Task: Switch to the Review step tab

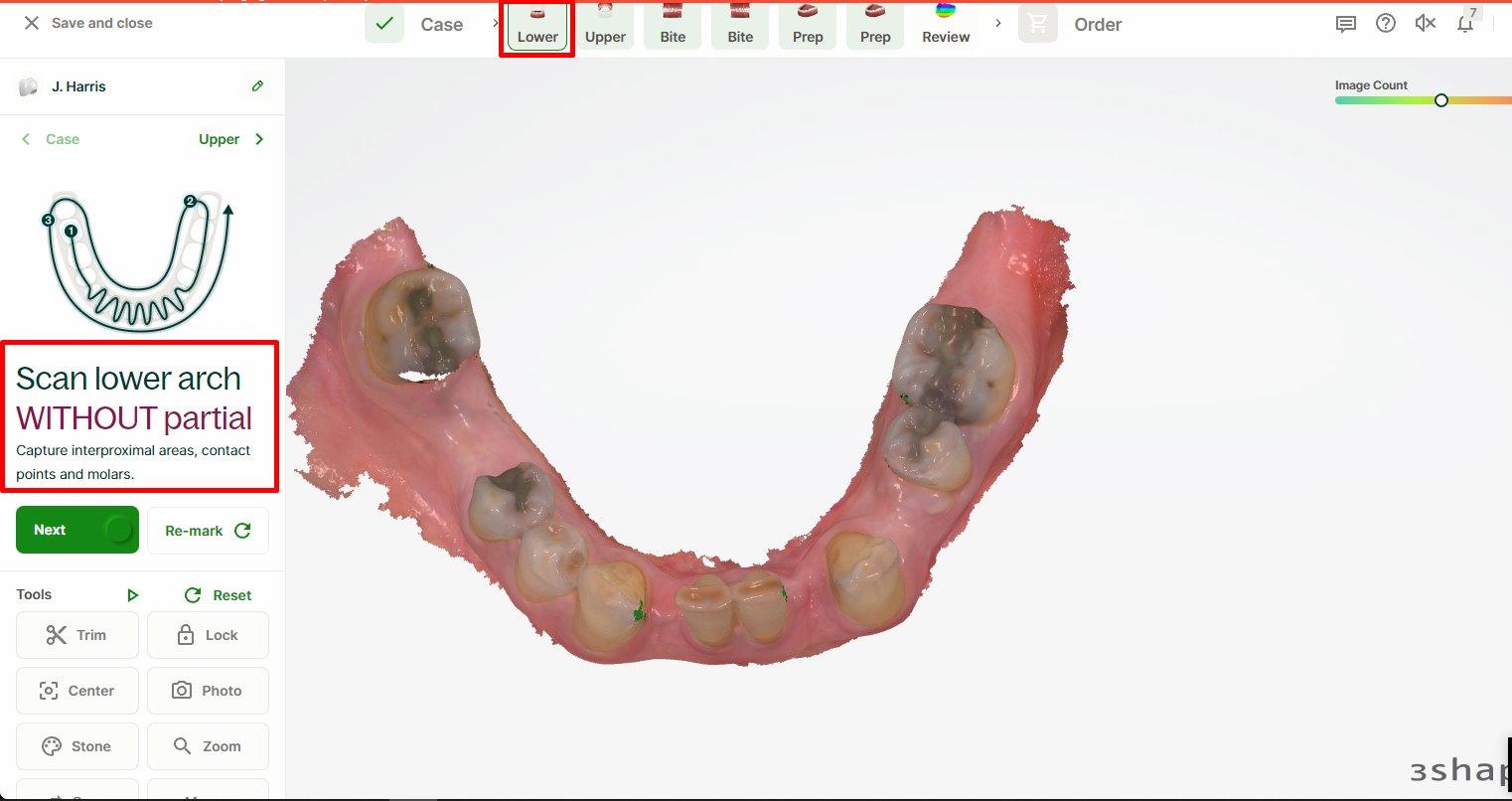Action: point(946,26)
